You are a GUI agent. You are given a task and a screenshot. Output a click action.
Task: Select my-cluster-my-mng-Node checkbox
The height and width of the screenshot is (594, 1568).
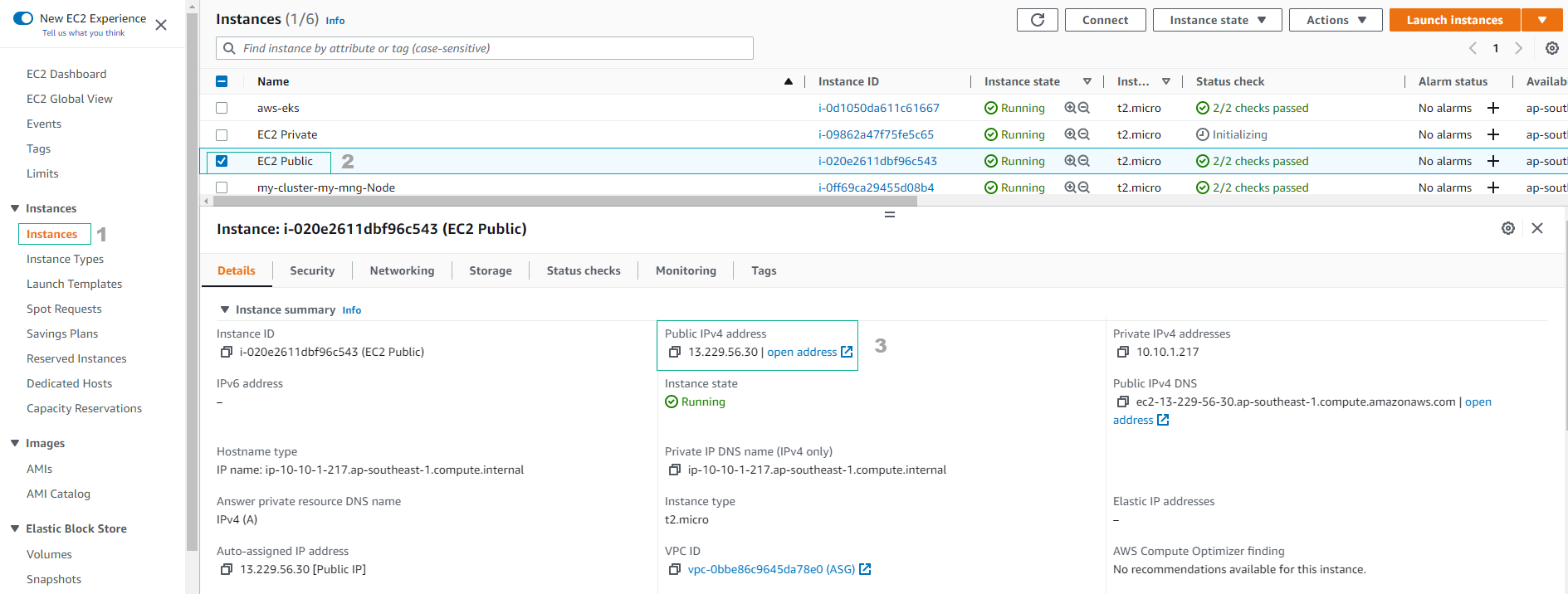pos(222,187)
